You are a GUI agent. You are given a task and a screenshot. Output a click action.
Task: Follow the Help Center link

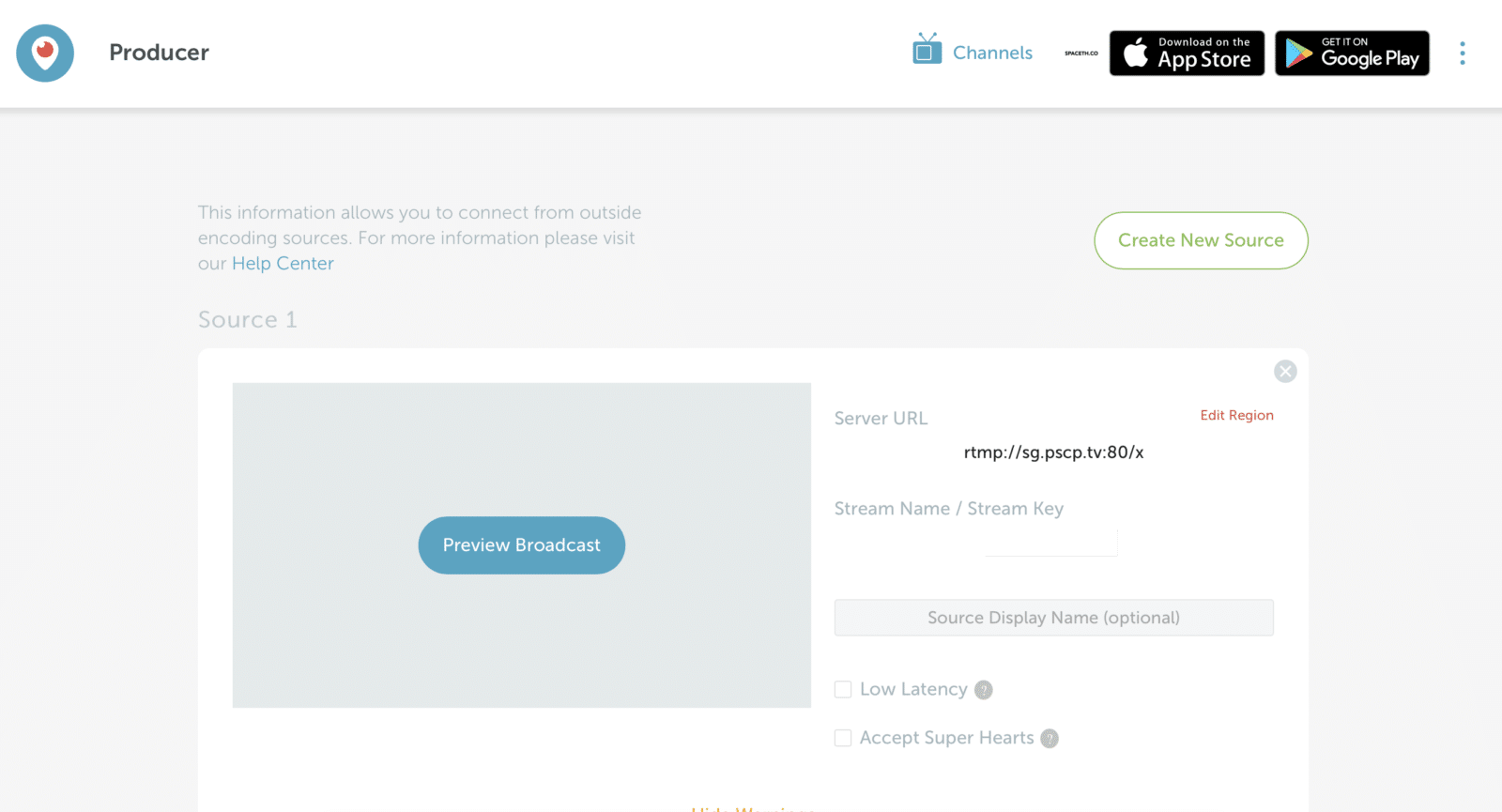(x=283, y=264)
